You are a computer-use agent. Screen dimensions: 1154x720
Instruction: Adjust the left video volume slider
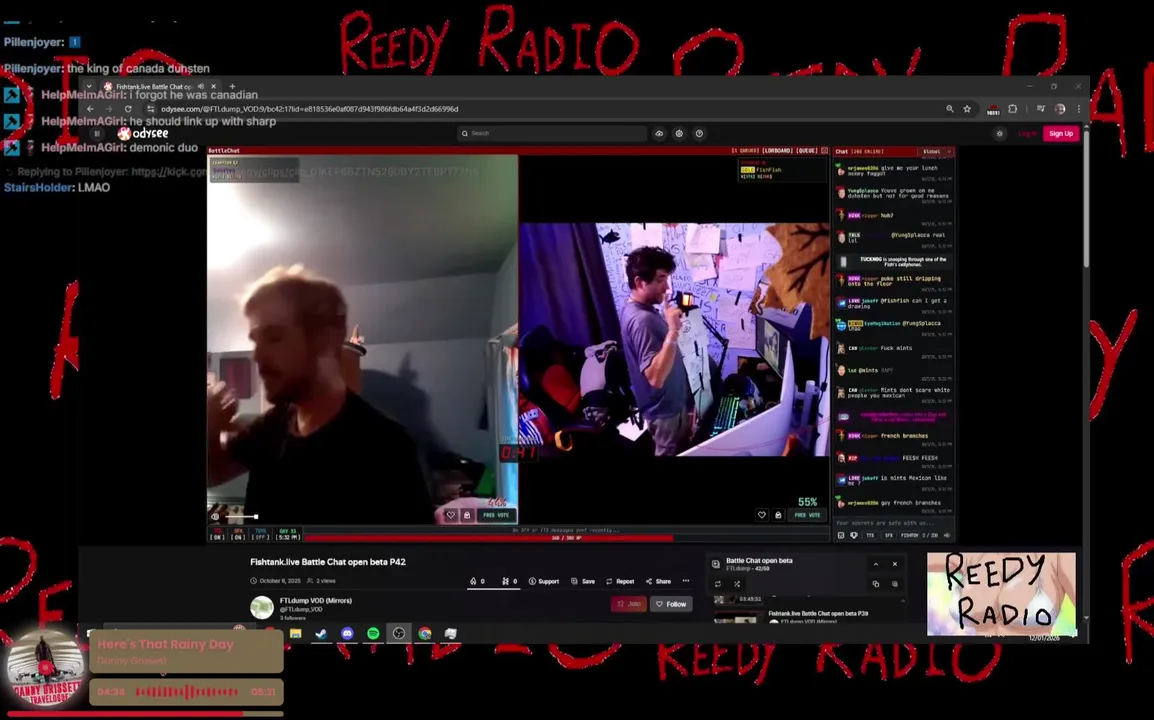click(x=241, y=517)
